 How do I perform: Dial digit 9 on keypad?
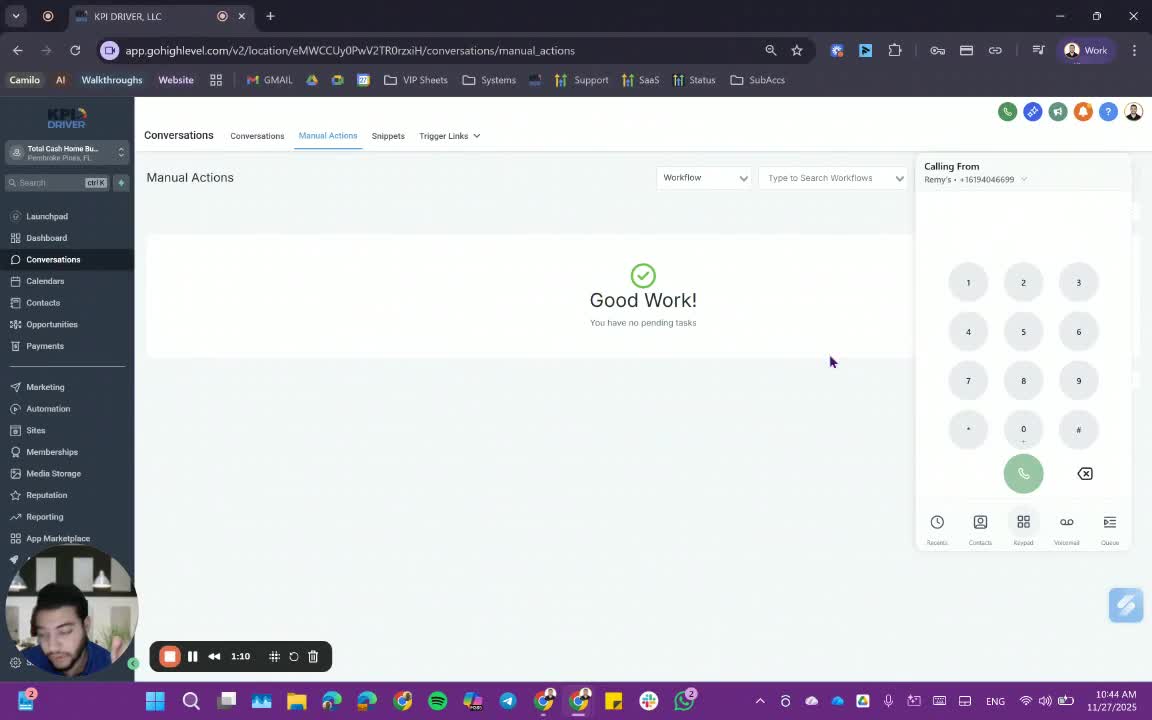[x=1079, y=381]
